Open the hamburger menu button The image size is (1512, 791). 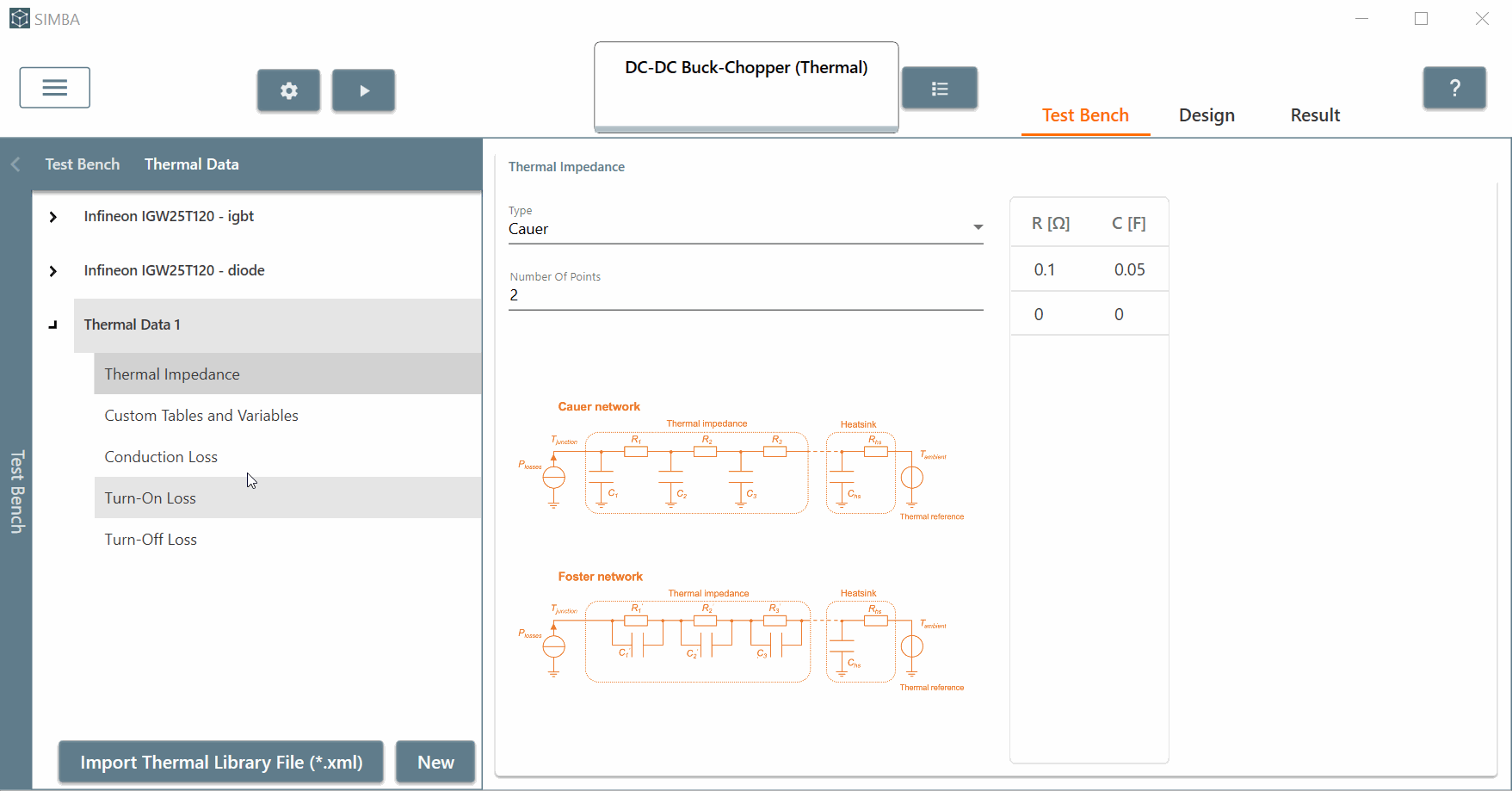(x=55, y=88)
